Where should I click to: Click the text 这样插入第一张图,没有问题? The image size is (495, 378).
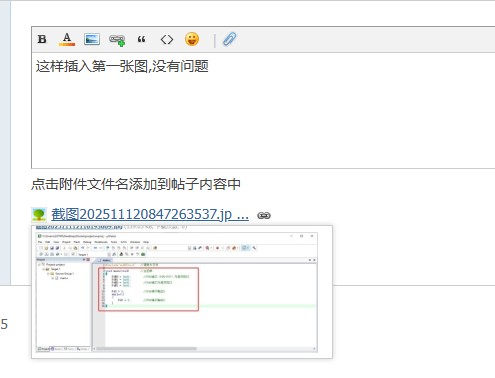(x=122, y=66)
